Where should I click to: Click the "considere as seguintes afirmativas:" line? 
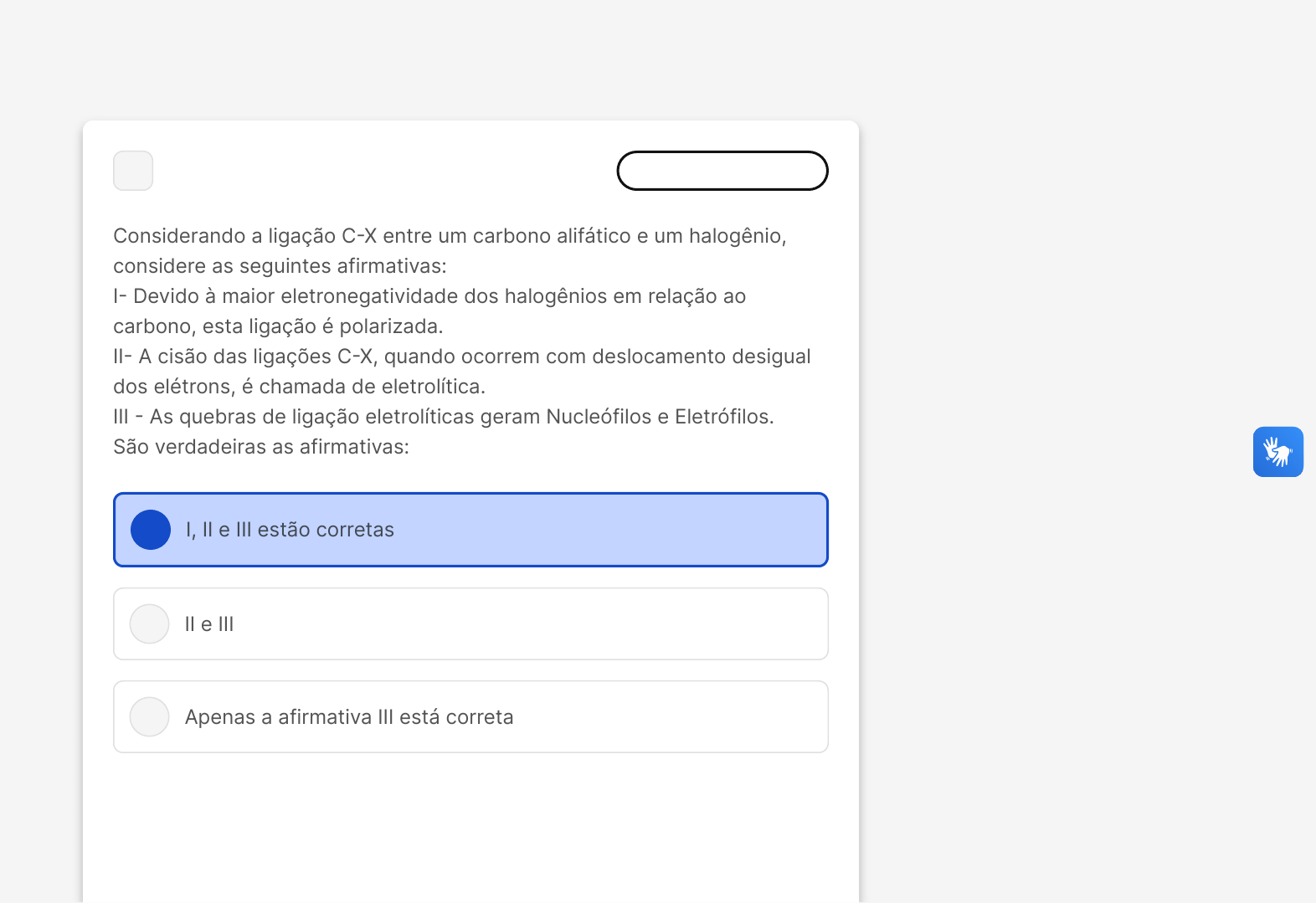coord(280,266)
